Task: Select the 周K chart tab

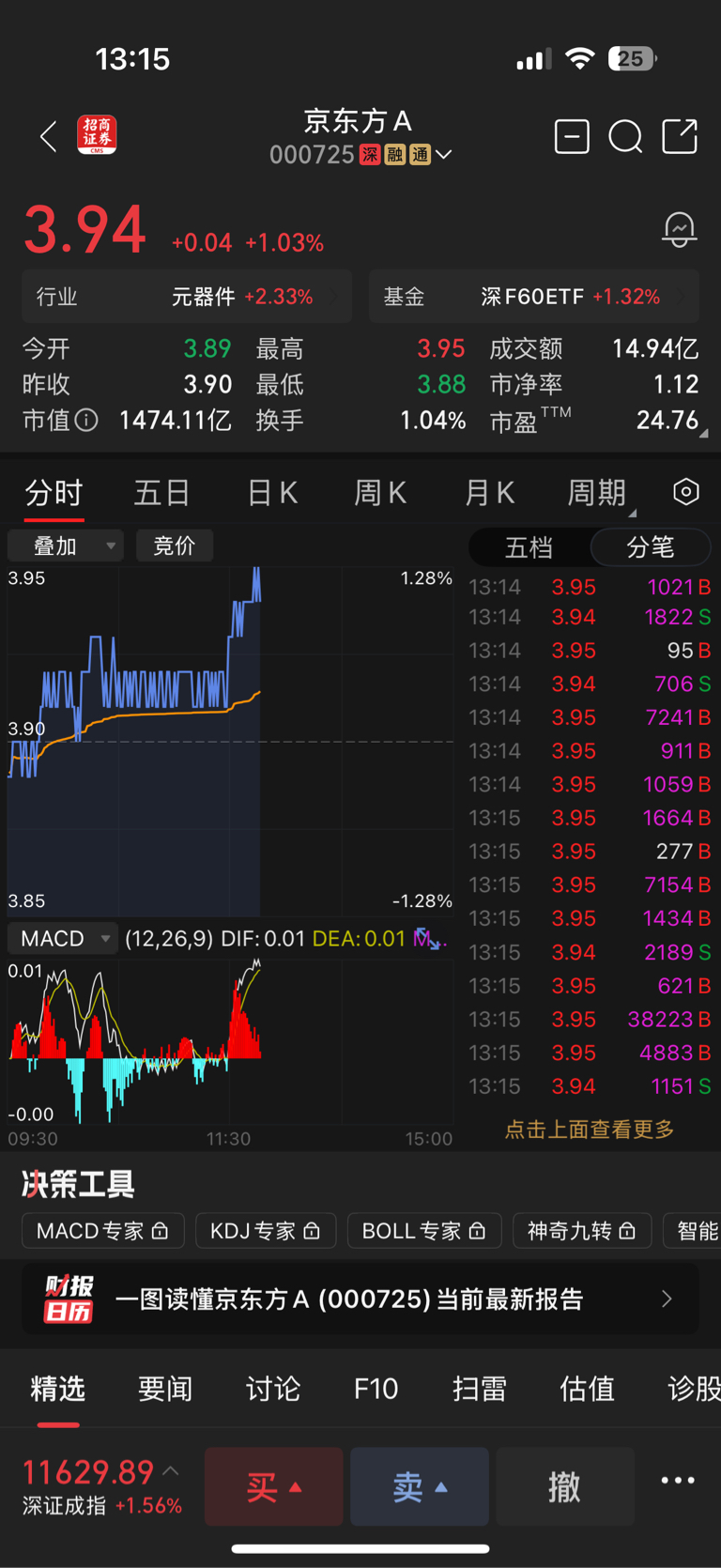Action: coord(380,493)
